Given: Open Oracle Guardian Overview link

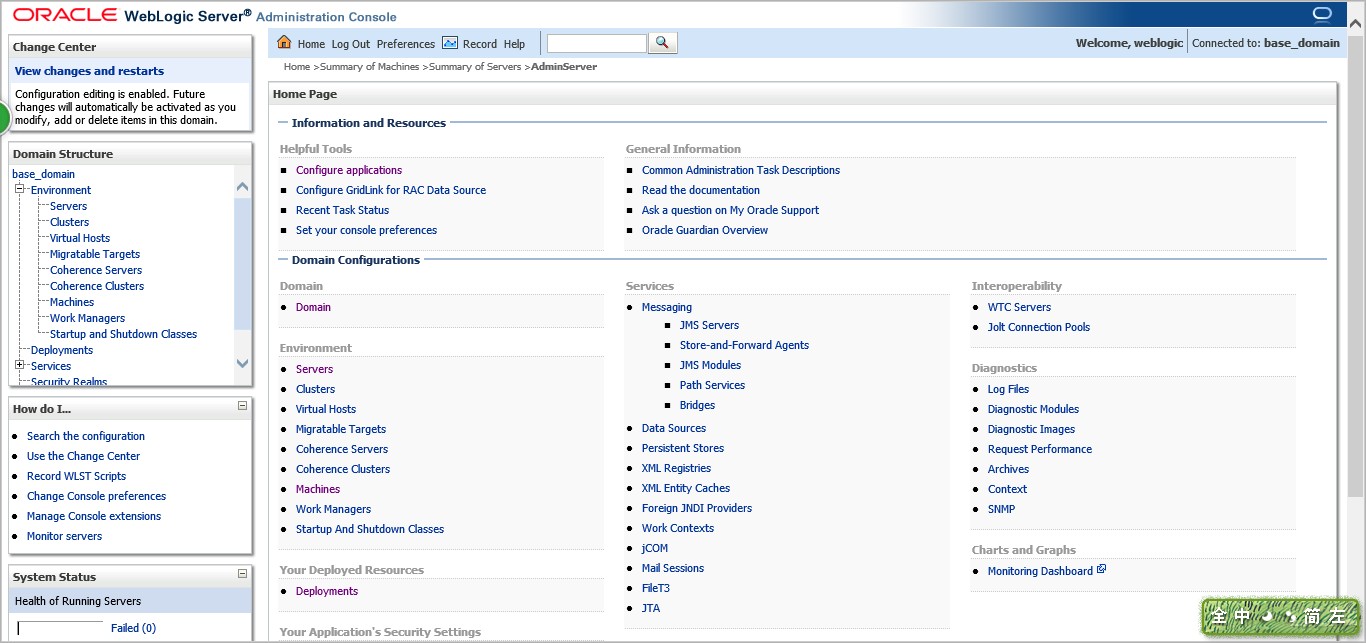Looking at the screenshot, I should [705, 230].
